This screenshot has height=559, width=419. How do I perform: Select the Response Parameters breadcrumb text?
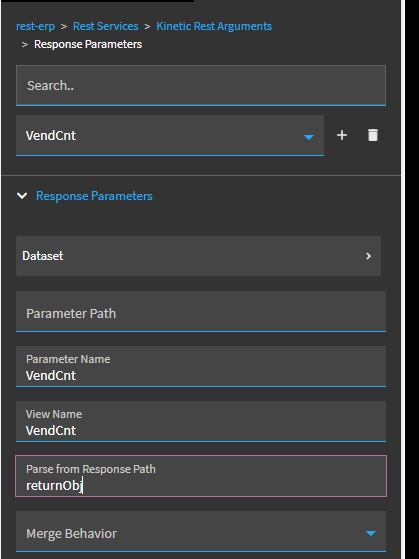(x=88, y=44)
